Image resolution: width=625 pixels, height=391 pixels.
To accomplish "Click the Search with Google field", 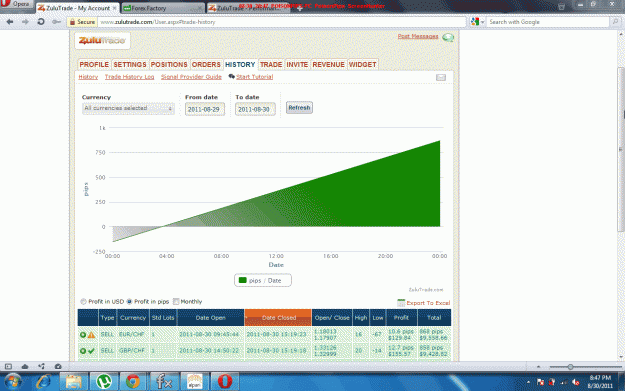I will click(548, 22).
